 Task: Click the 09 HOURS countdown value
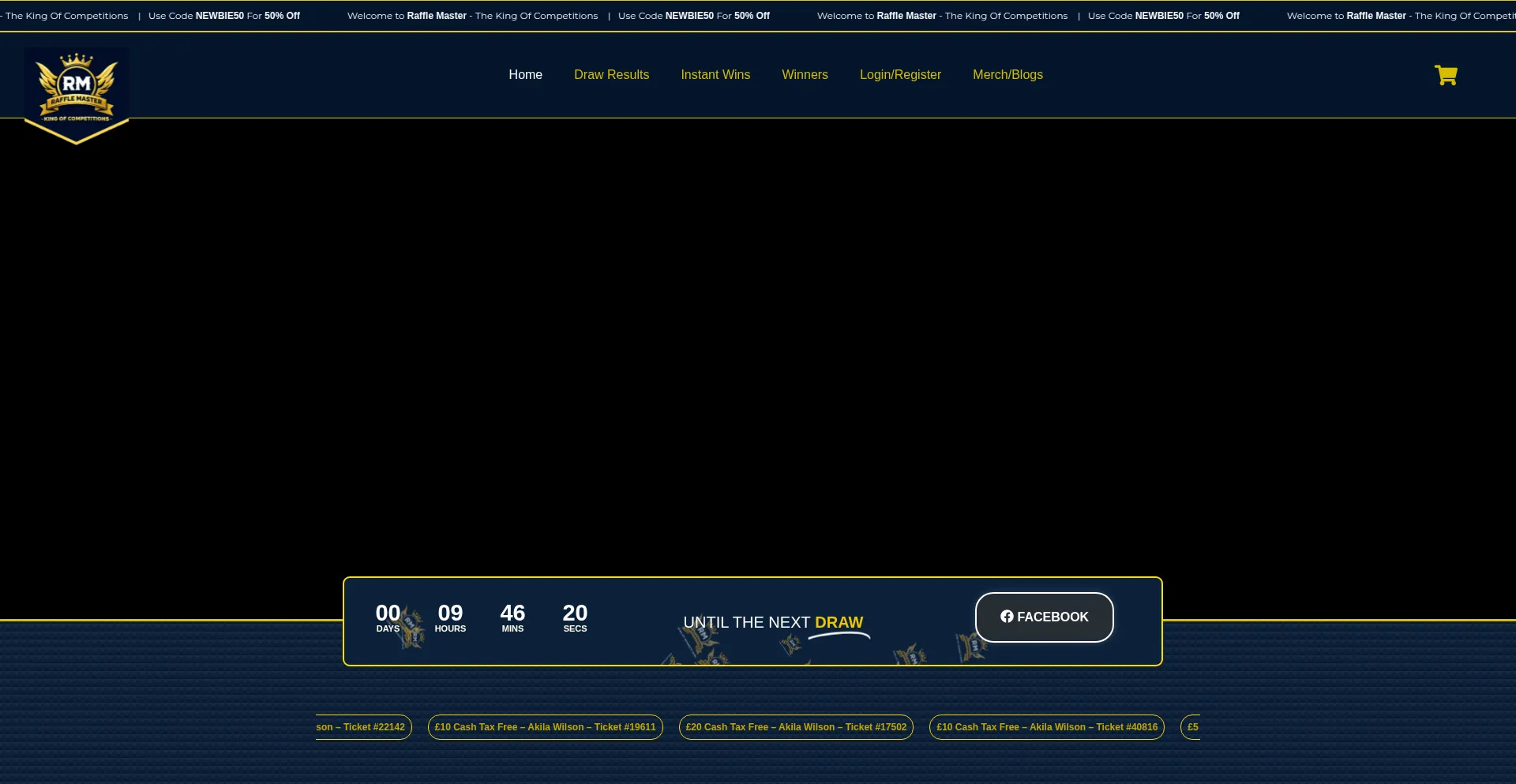450,617
